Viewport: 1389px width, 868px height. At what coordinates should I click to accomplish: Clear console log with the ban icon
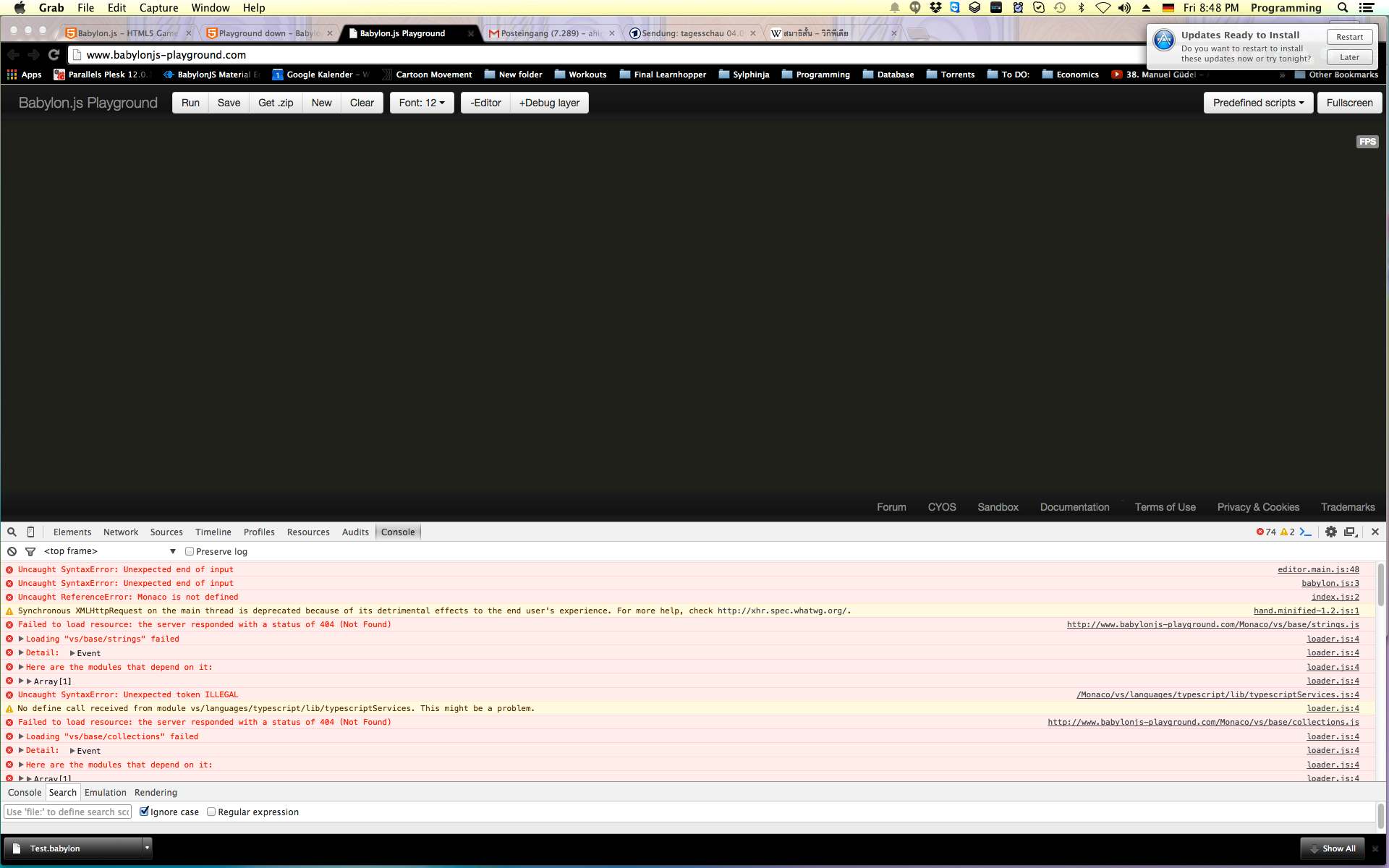pos(12,551)
